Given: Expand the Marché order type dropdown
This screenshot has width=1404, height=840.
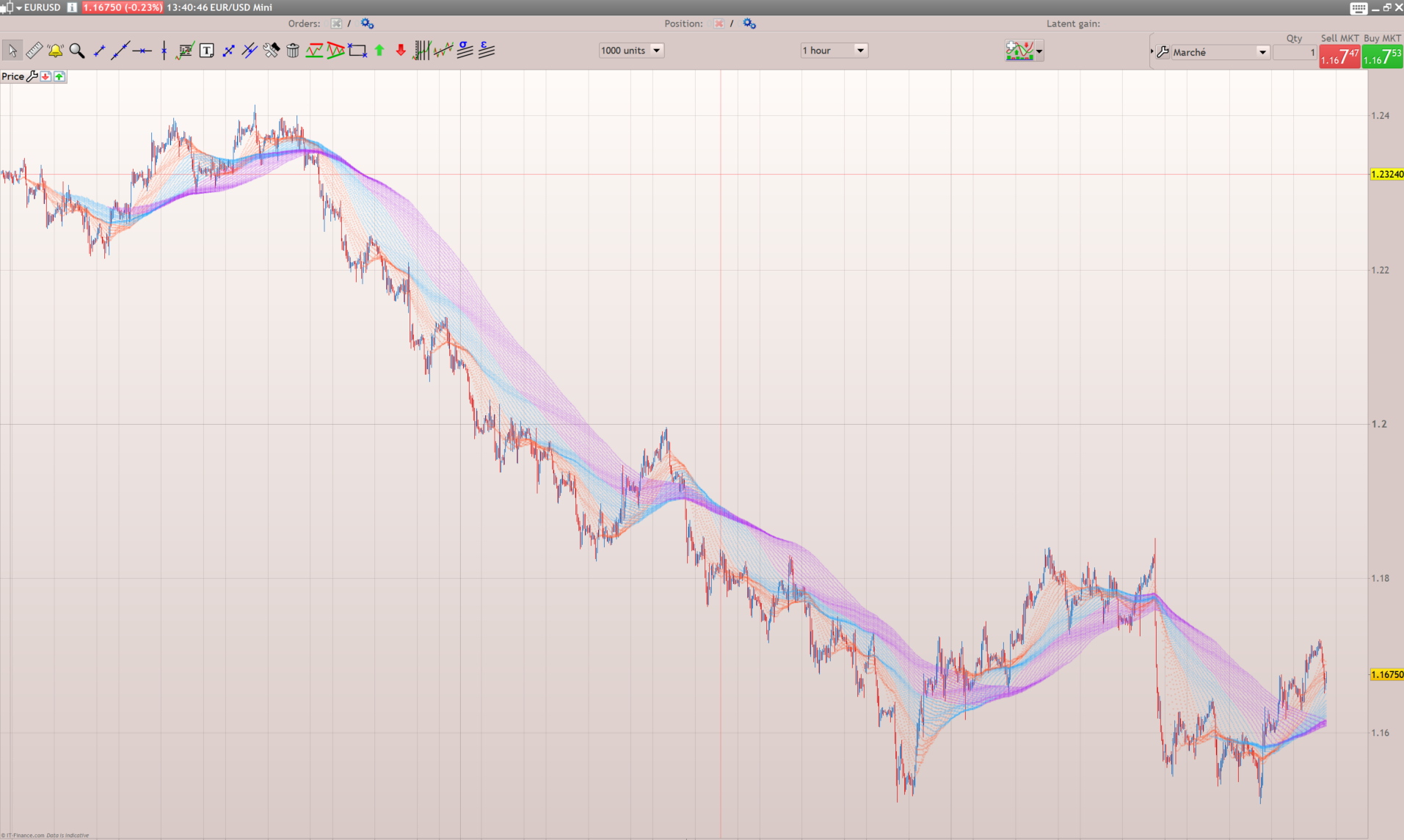Looking at the screenshot, I should pyautogui.click(x=1262, y=53).
